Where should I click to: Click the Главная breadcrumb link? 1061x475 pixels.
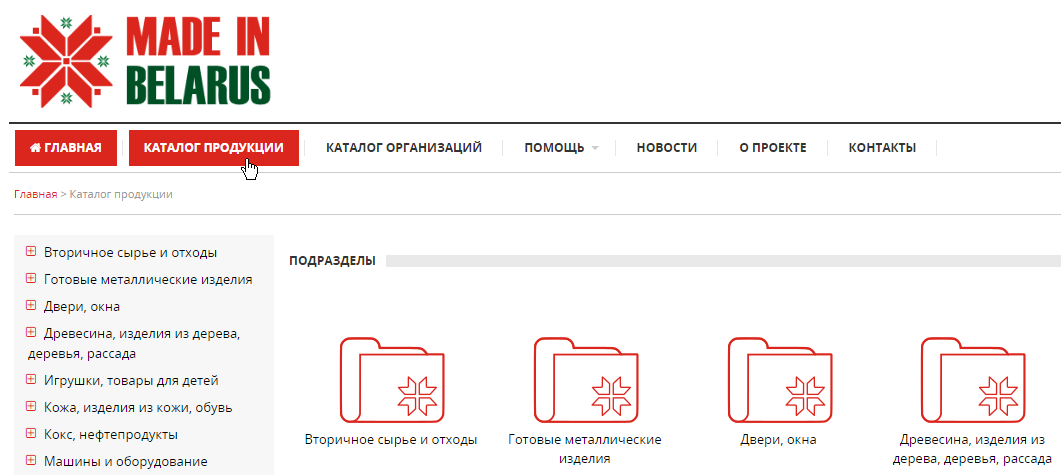(35, 194)
